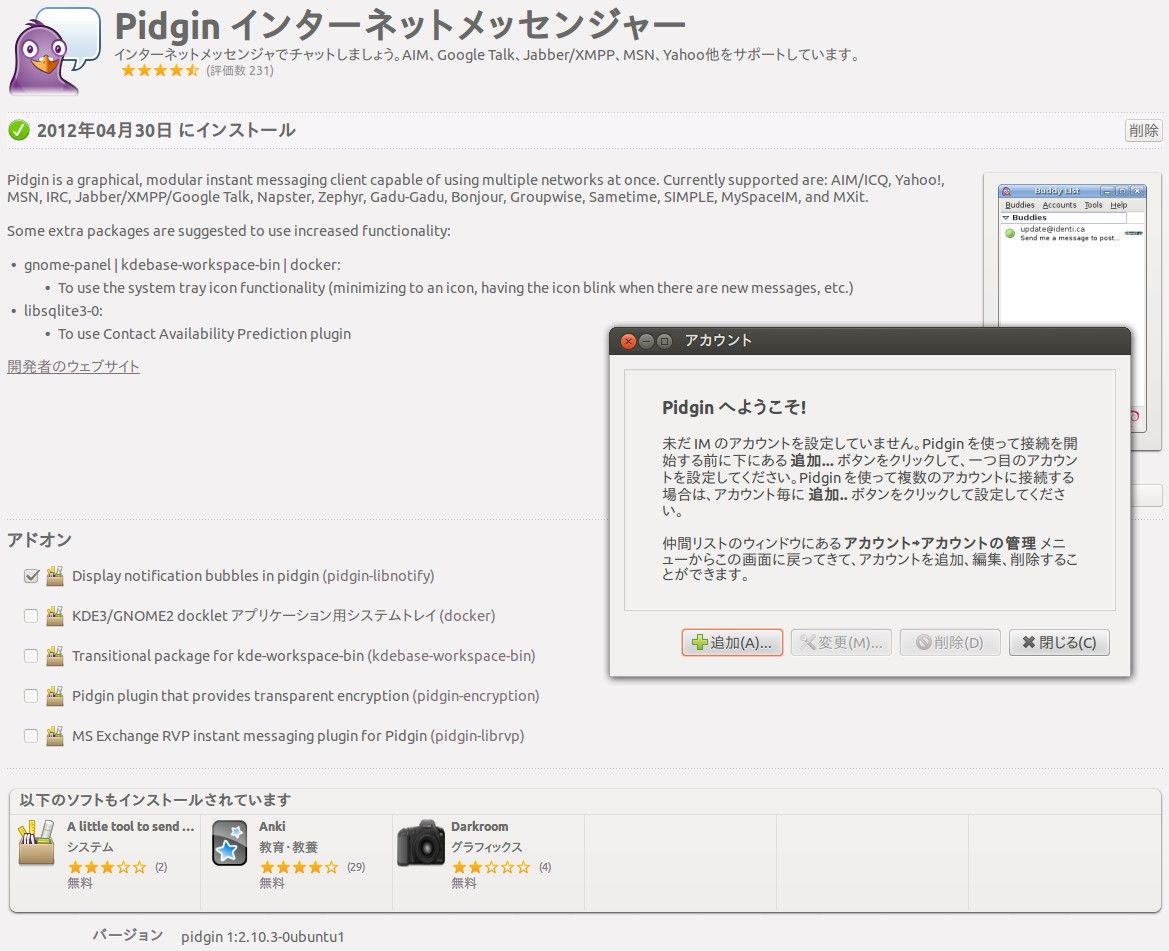Click the package icon beside pidgin-libnotify
Screen dimensions: 1169x951
tap(54, 575)
